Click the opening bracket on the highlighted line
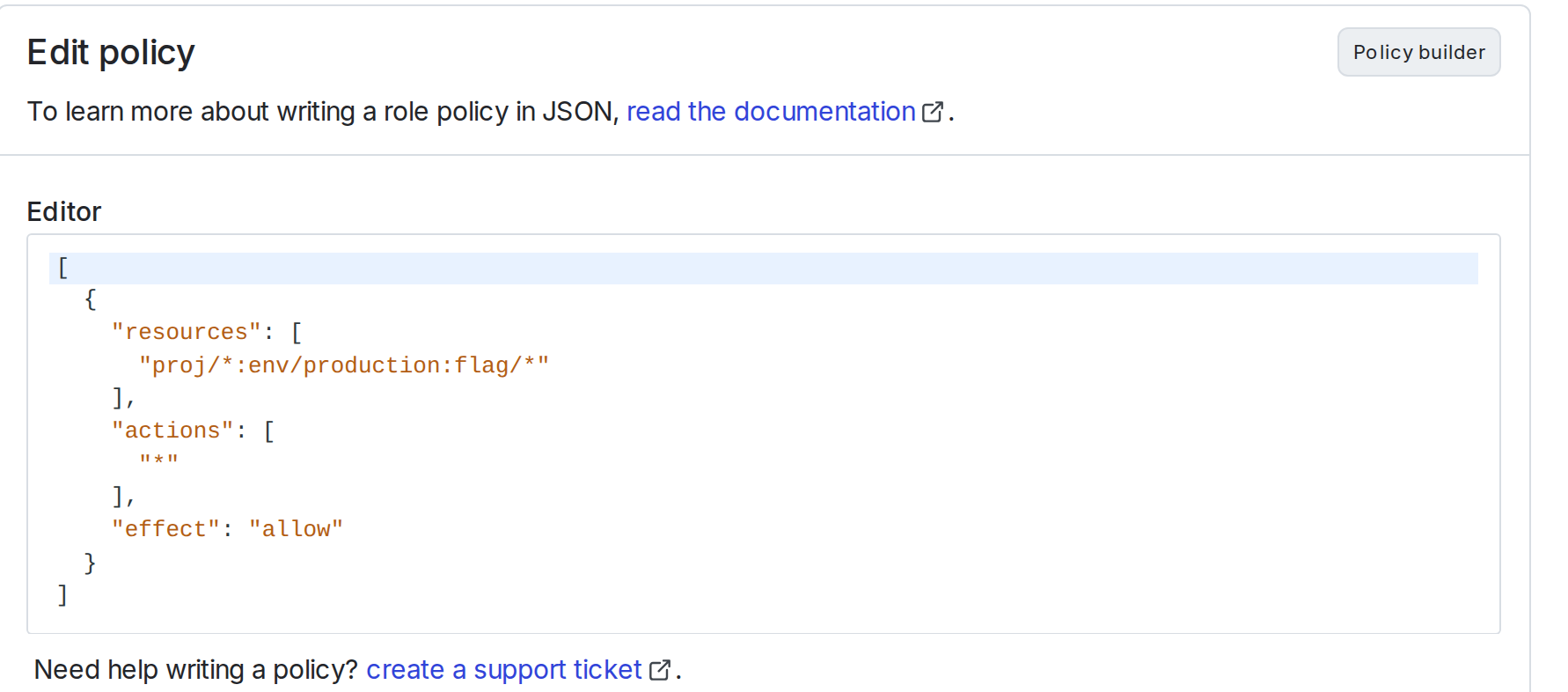The width and height of the screenshot is (1568, 692). pos(62,267)
